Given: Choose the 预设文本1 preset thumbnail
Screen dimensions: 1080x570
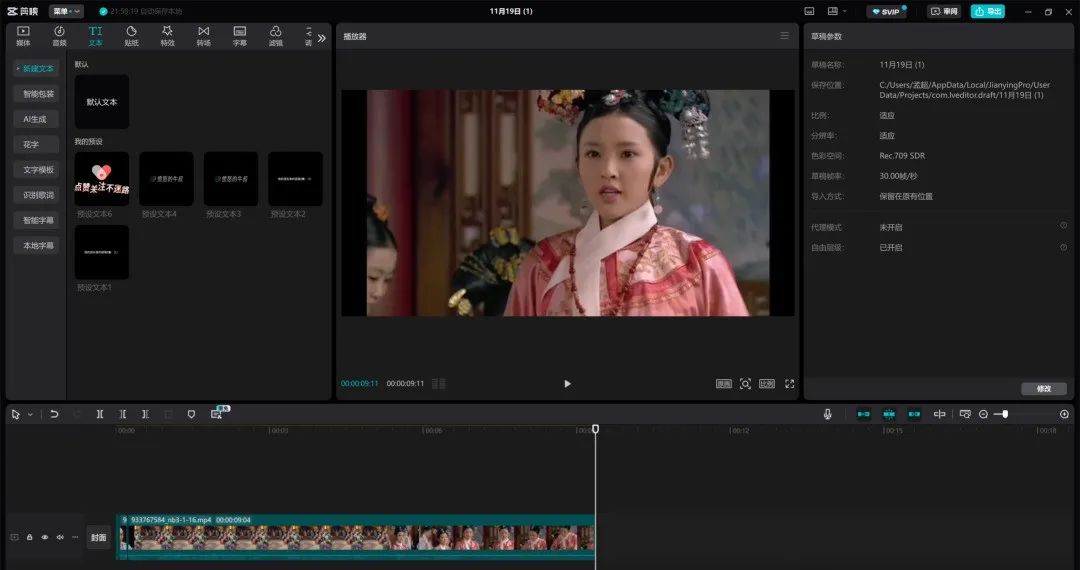Looking at the screenshot, I should pyautogui.click(x=102, y=252).
